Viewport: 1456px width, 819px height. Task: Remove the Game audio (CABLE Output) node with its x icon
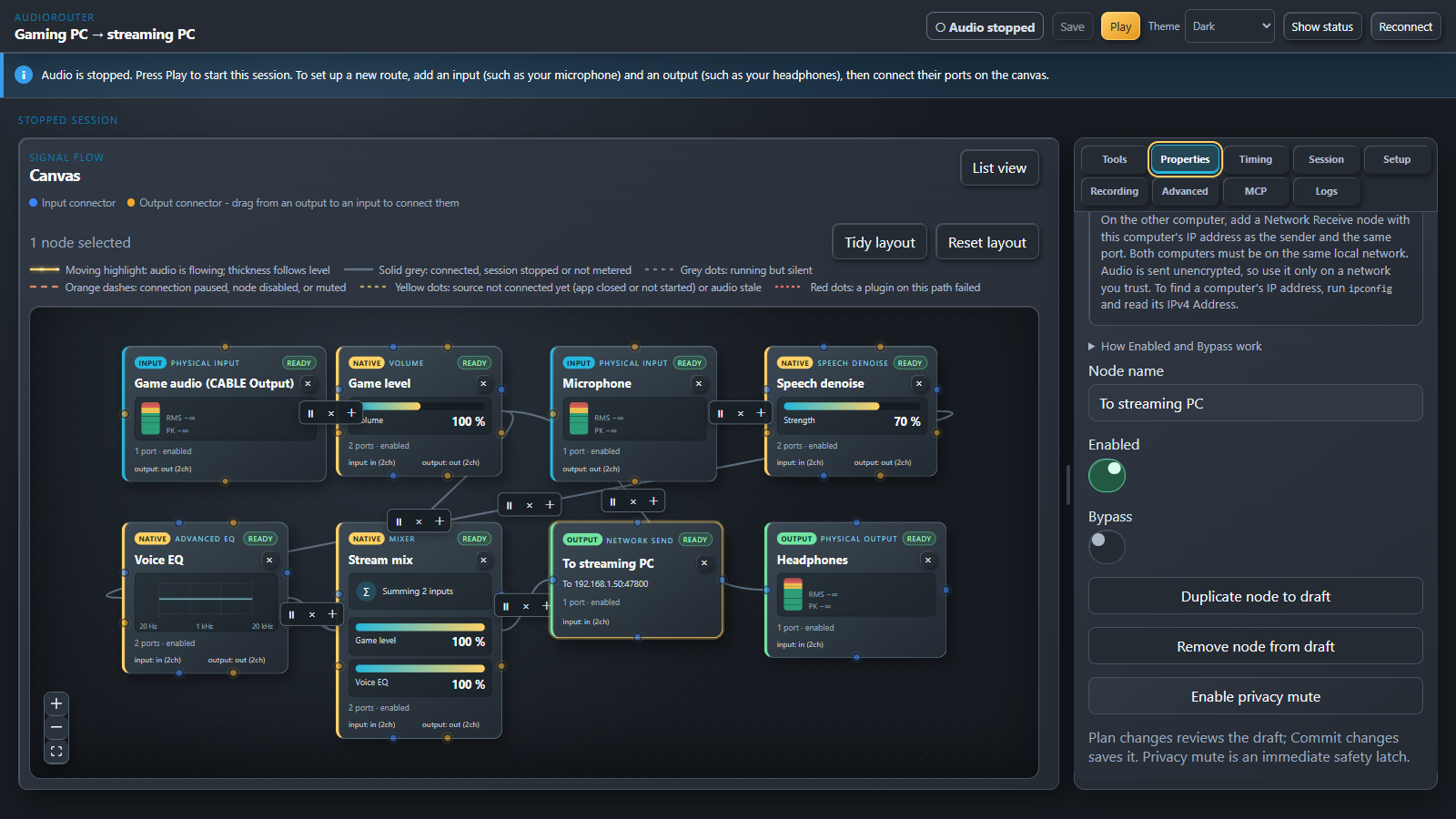(x=308, y=384)
